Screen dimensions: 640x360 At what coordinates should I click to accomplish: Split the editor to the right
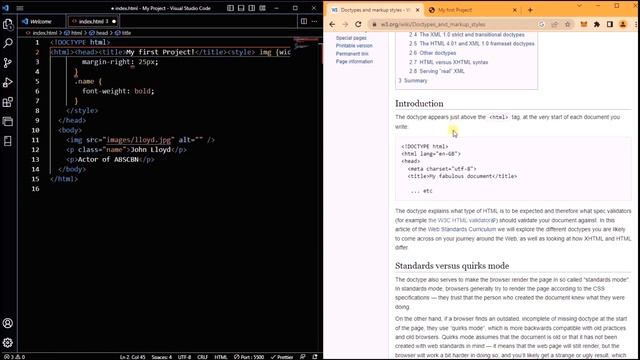[304, 21]
